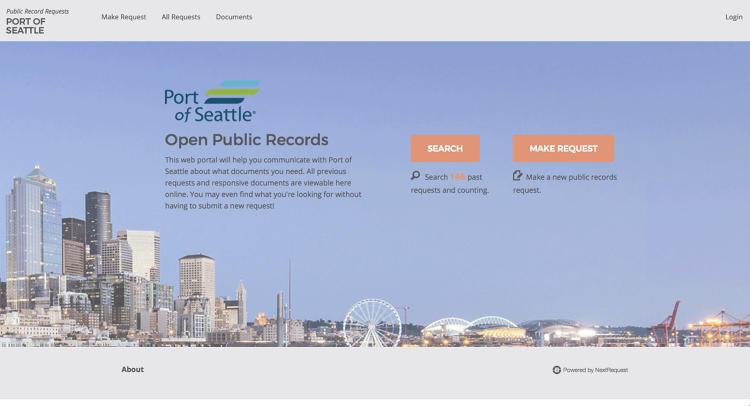This screenshot has width=750, height=406.
Task: Click the orange SEARCH button
Action: pyautogui.click(x=445, y=148)
